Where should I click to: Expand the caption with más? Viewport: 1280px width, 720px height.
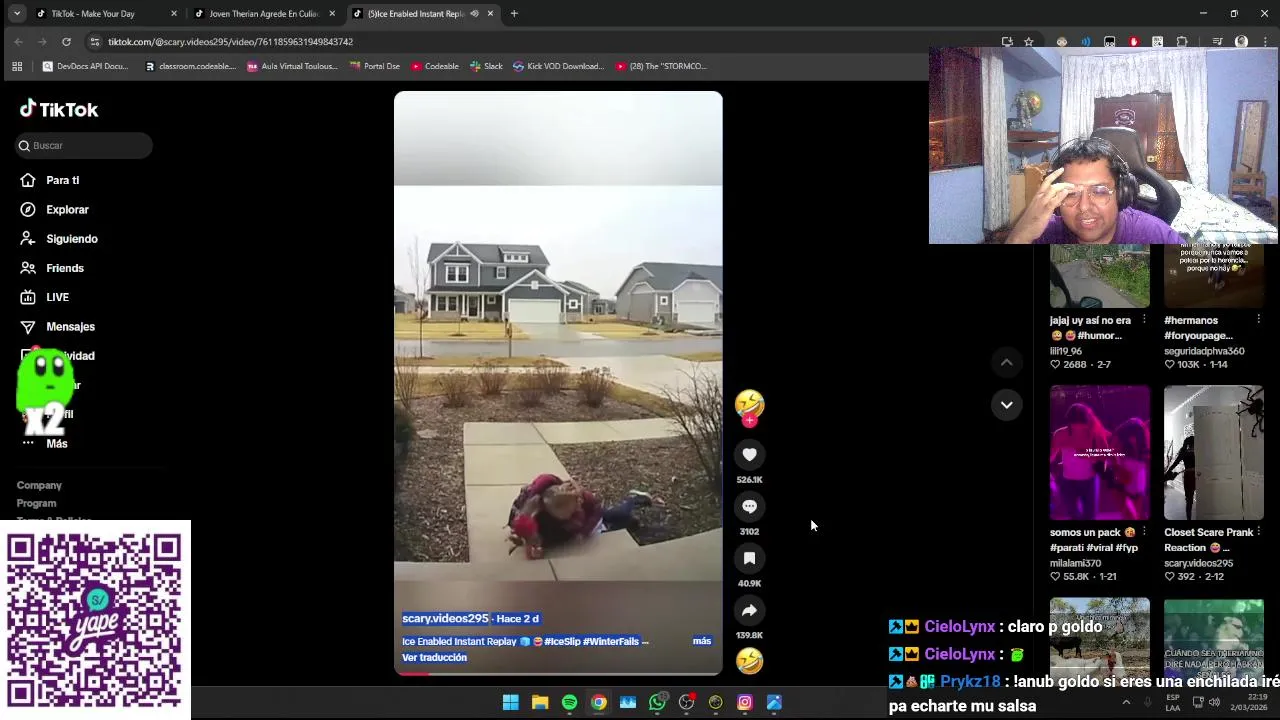pos(702,641)
